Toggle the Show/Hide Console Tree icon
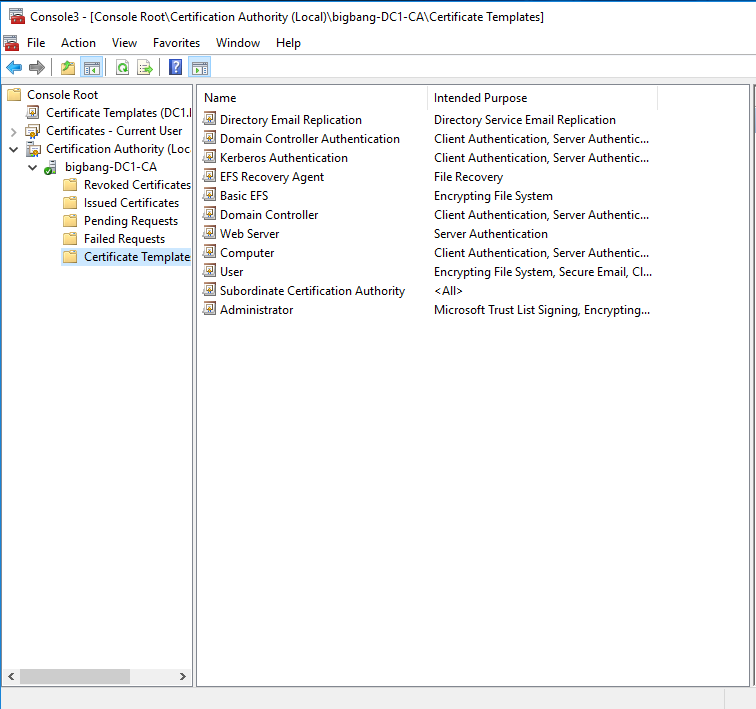The height and width of the screenshot is (709, 756). point(92,67)
